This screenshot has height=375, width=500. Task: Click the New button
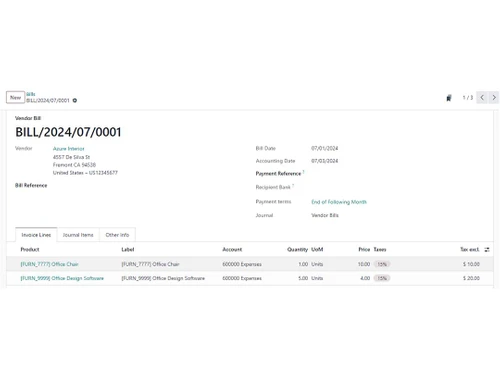15,97
